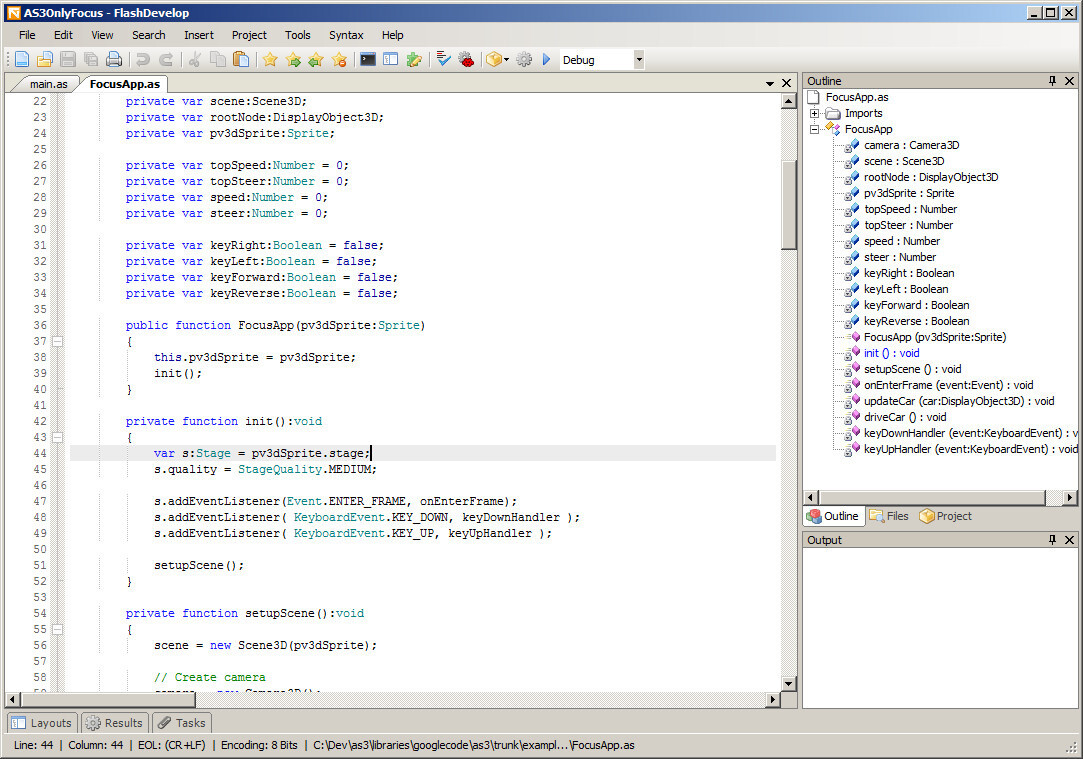Collapse the FocusApp constructor fold at line 37
Image resolution: width=1083 pixels, height=759 pixels.
57,341
